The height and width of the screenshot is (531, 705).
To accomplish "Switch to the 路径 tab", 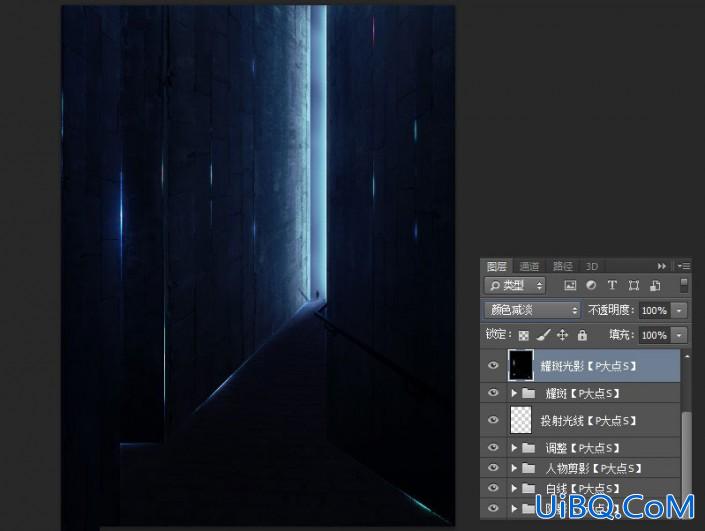I will (x=562, y=267).
